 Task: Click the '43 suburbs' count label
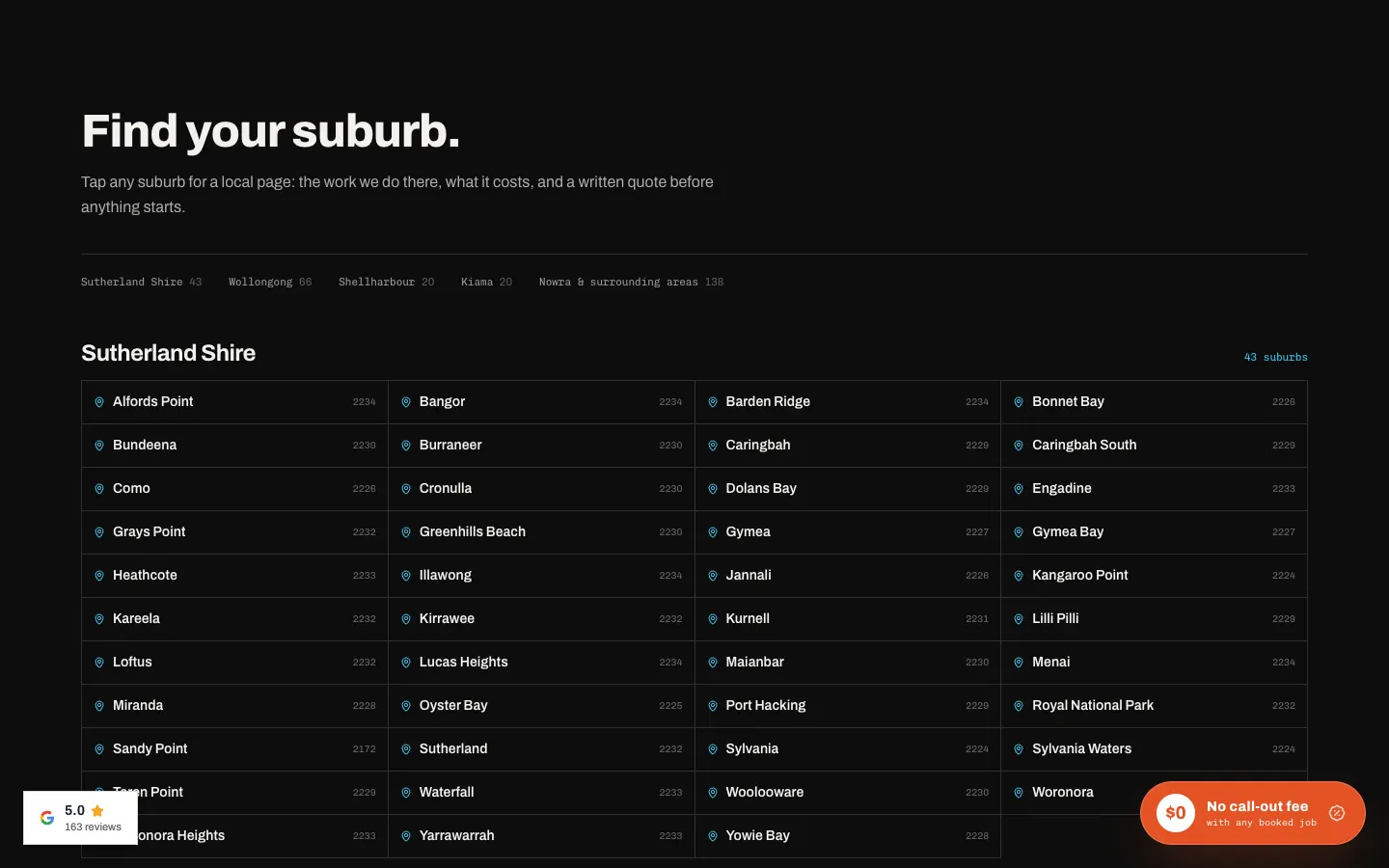1275,357
